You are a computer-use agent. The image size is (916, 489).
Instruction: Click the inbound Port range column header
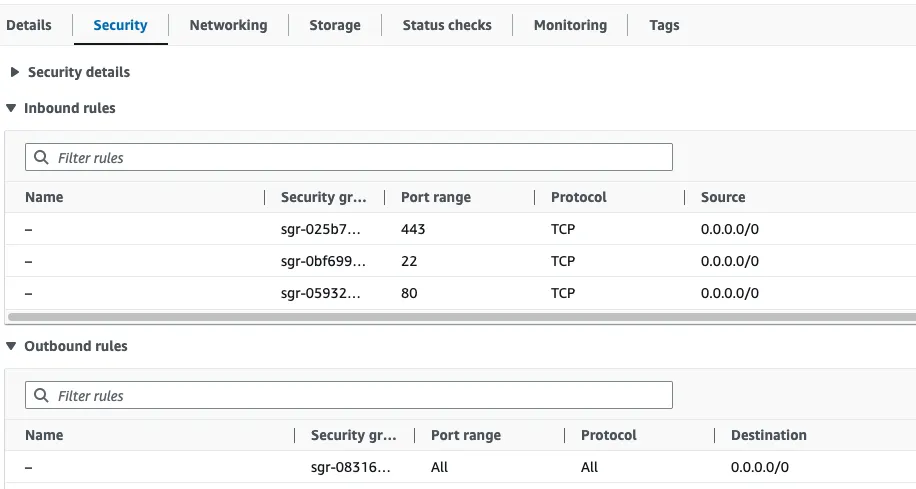click(436, 197)
